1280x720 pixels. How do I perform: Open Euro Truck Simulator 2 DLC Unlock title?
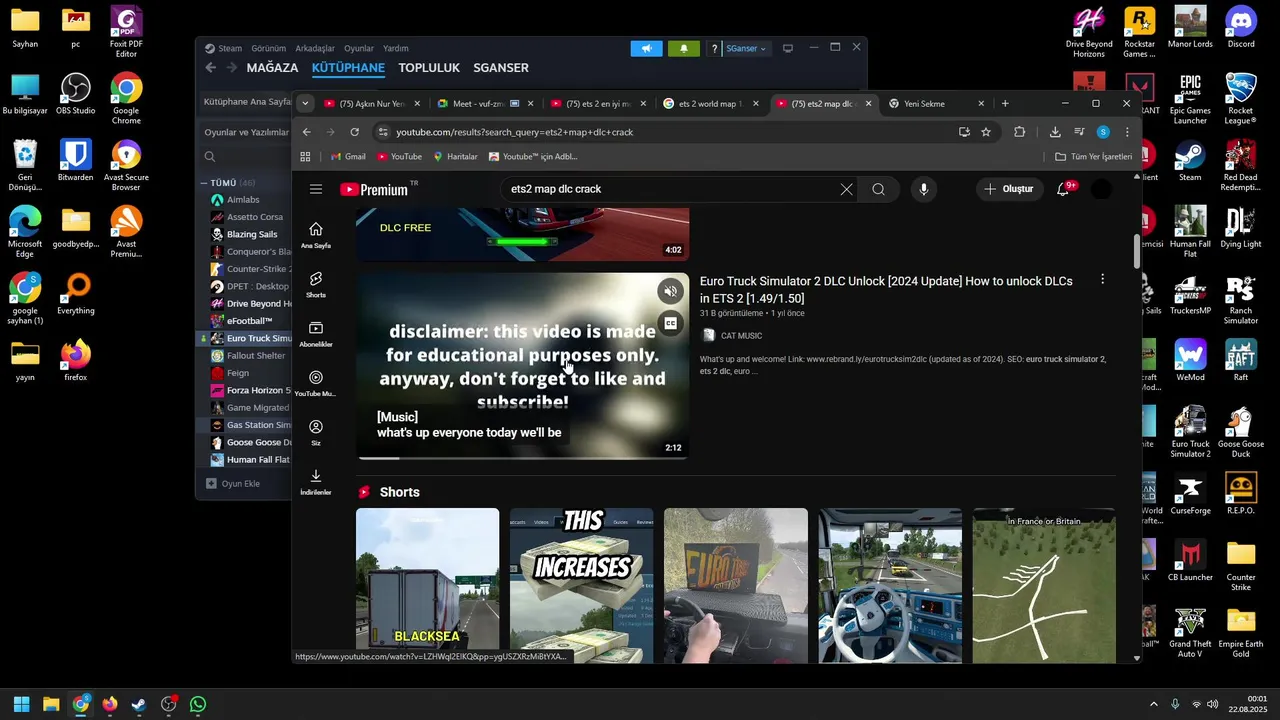click(886, 290)
